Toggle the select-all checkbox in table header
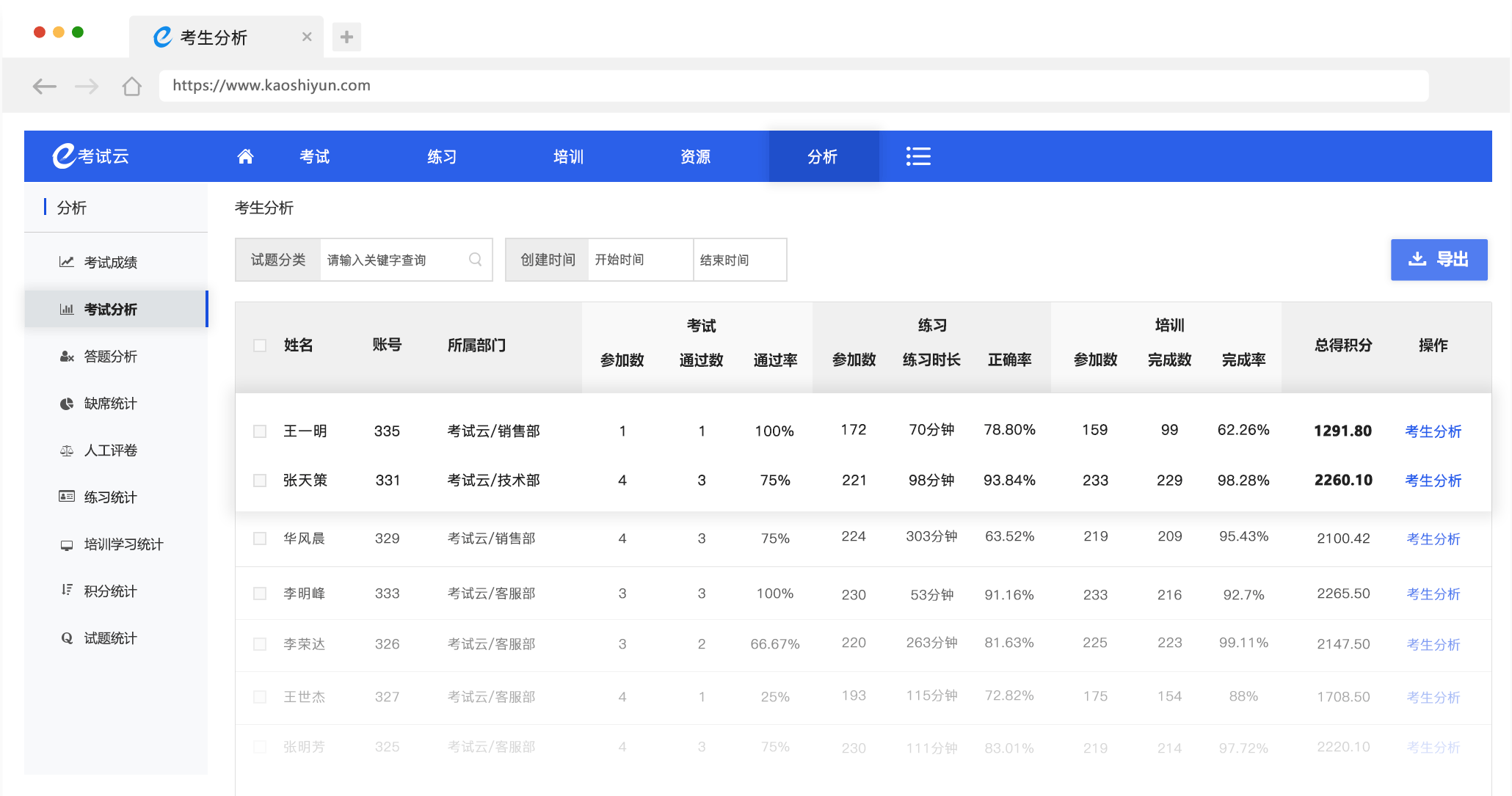Image resolution: width=1512 pixels, height=796 pixels. (x=260, y=346)
